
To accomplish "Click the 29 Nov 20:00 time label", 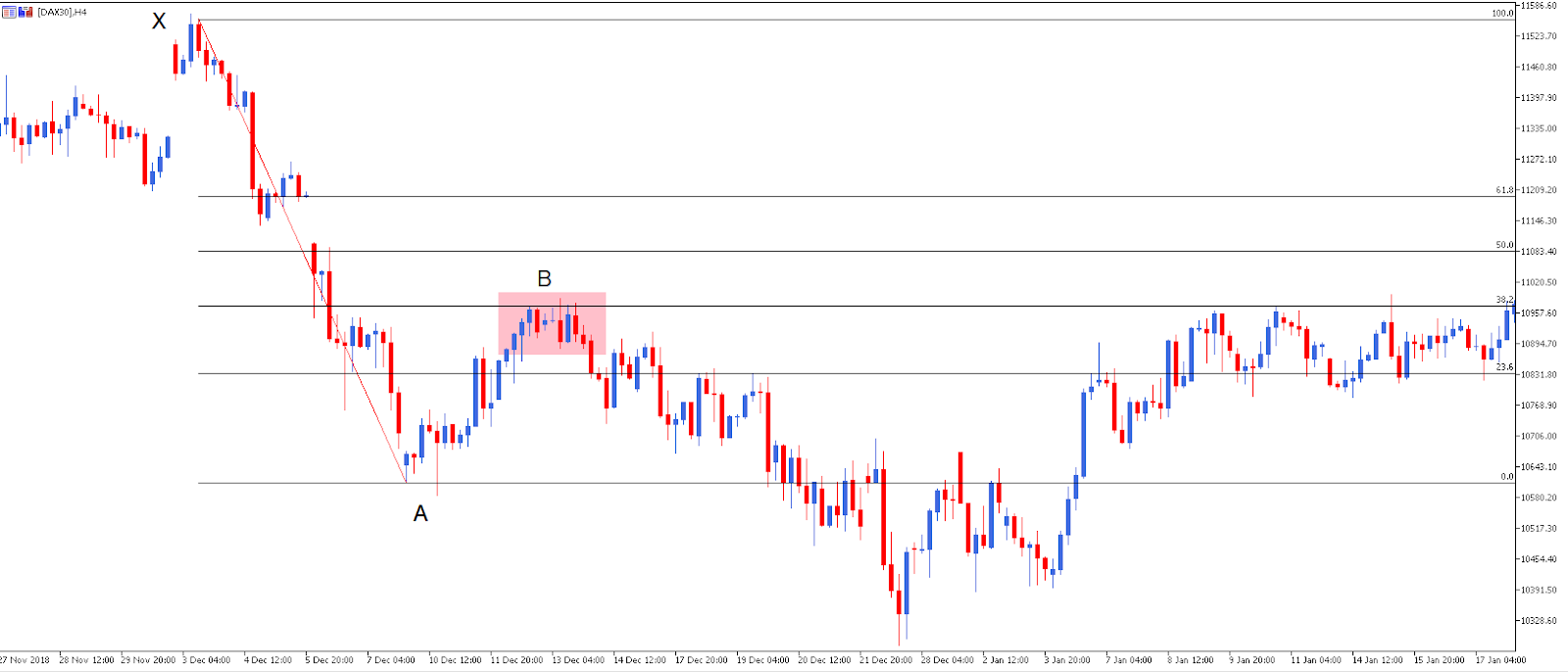I will [149, 660].
